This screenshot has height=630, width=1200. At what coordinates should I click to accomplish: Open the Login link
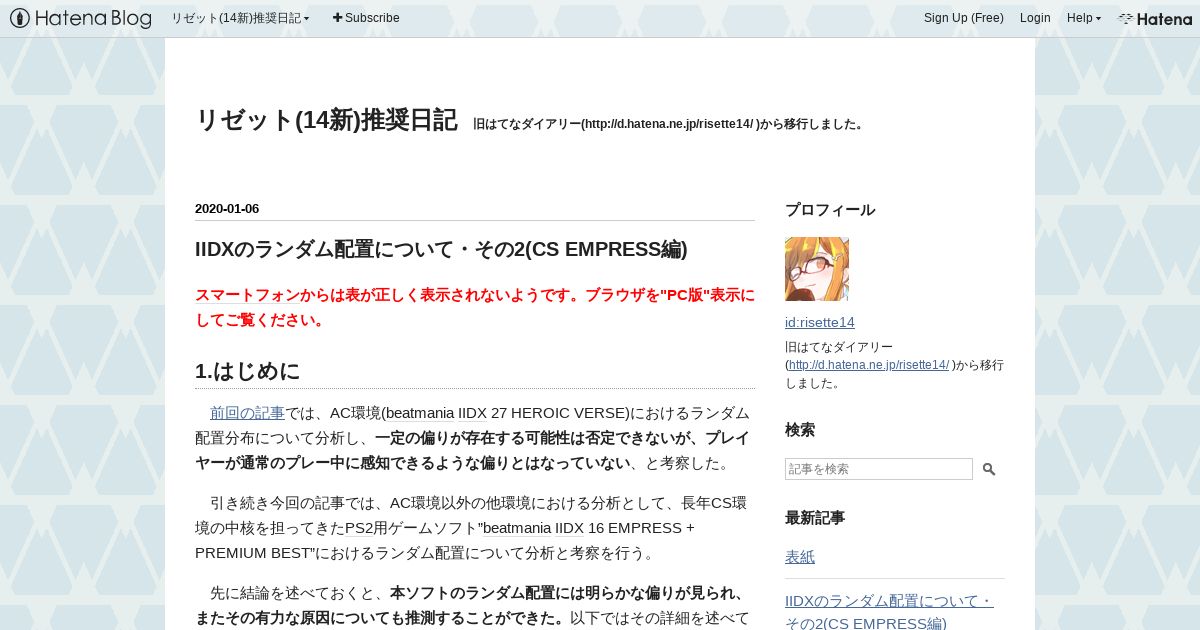click(x=1035, y=18)
